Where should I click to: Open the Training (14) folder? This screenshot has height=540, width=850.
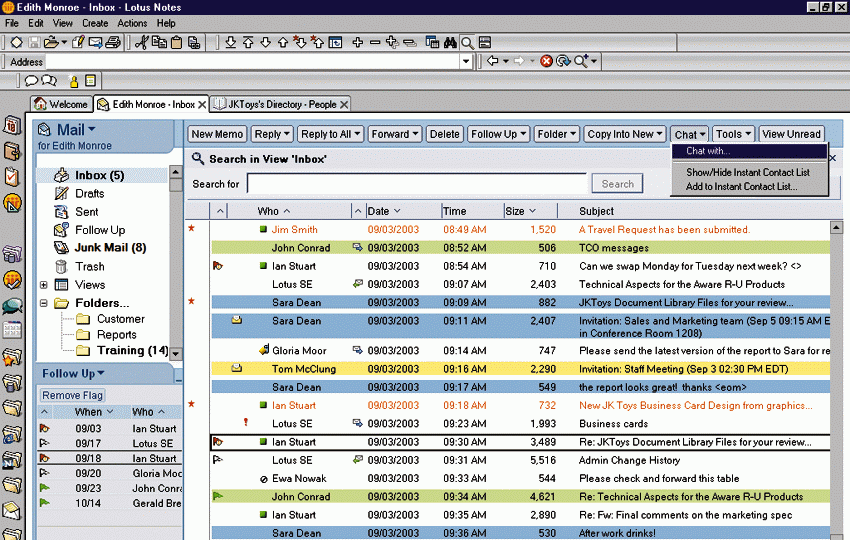pos(132,350)
